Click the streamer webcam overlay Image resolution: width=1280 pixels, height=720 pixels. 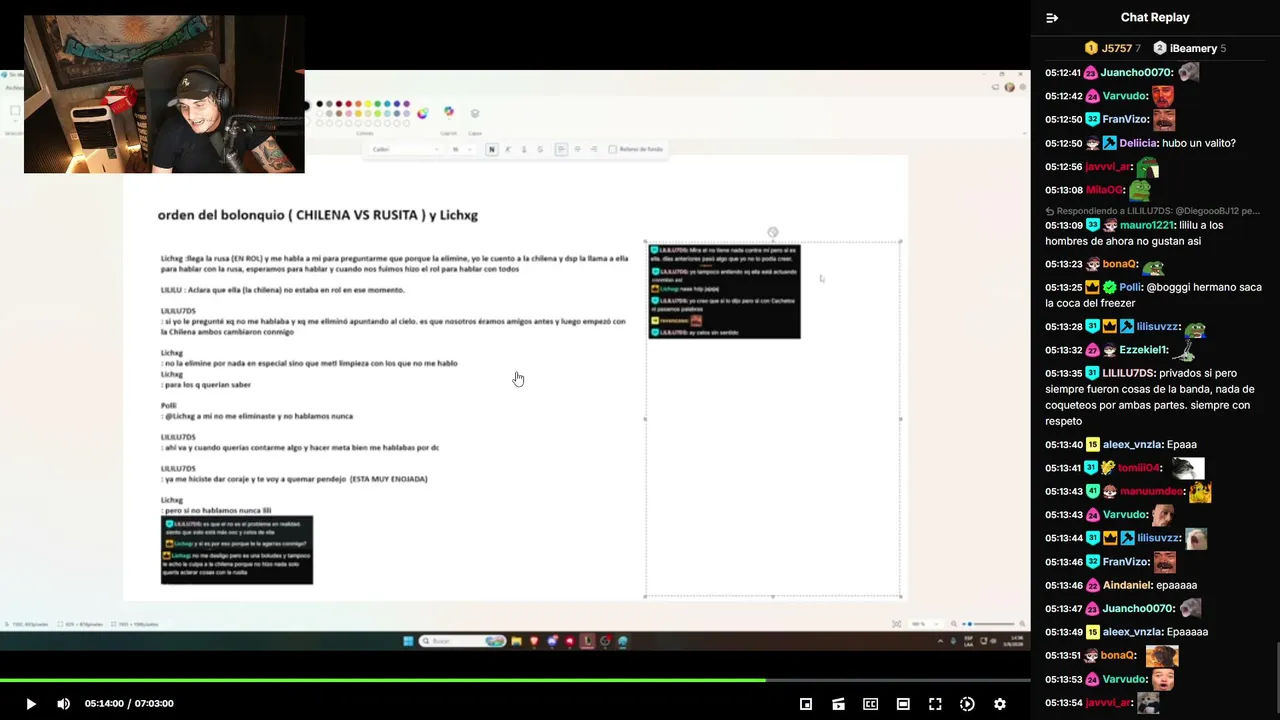[x=164, y=94]
